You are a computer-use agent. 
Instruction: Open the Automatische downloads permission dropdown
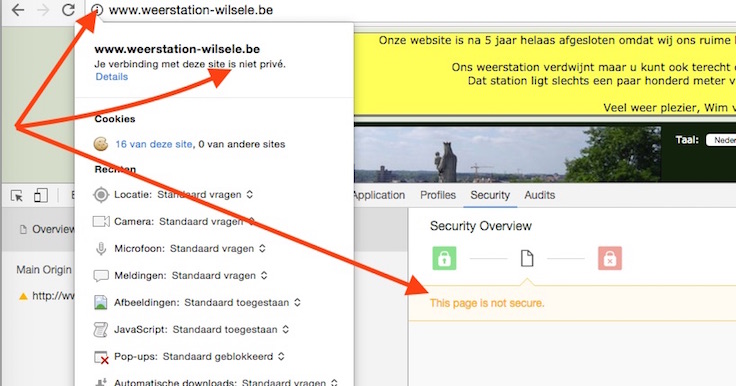pos(290,382)
